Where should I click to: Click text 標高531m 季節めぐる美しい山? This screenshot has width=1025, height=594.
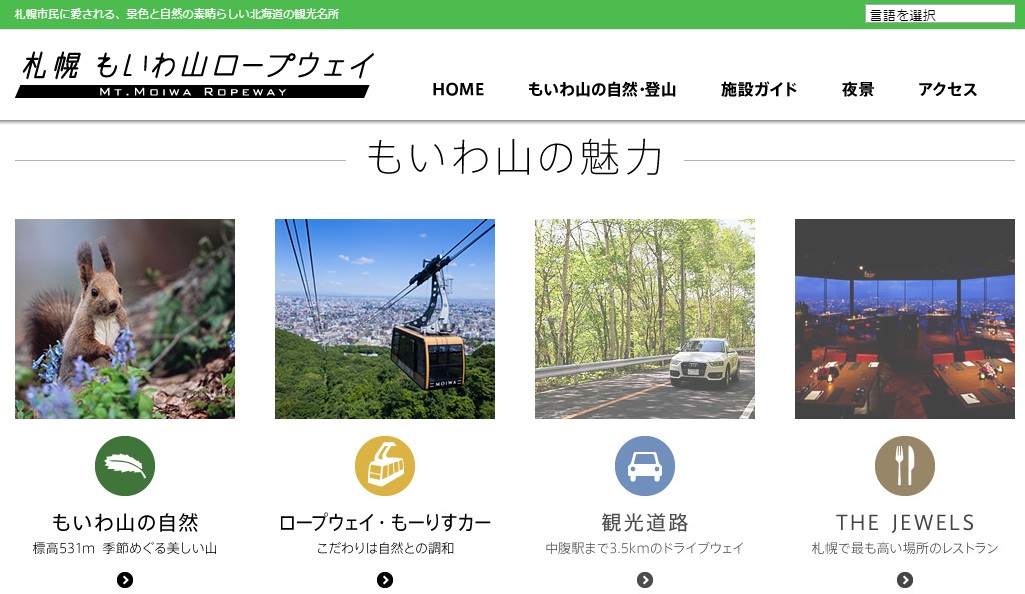(x=125, y=548)
